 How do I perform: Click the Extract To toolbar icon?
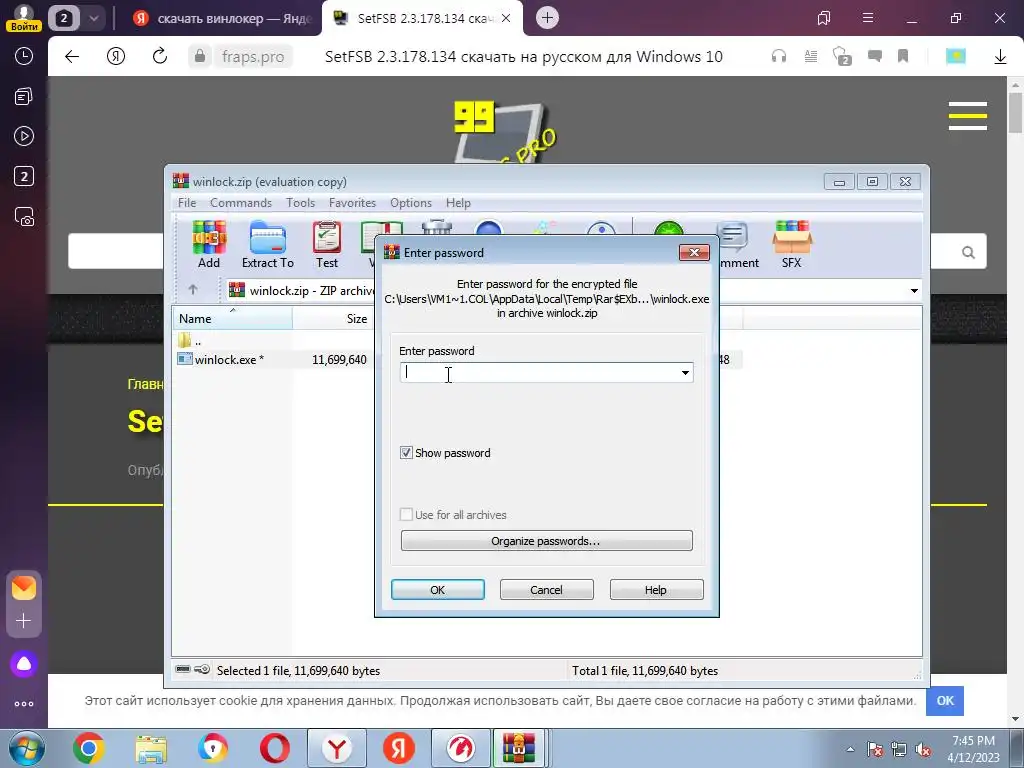click(268, 244)
